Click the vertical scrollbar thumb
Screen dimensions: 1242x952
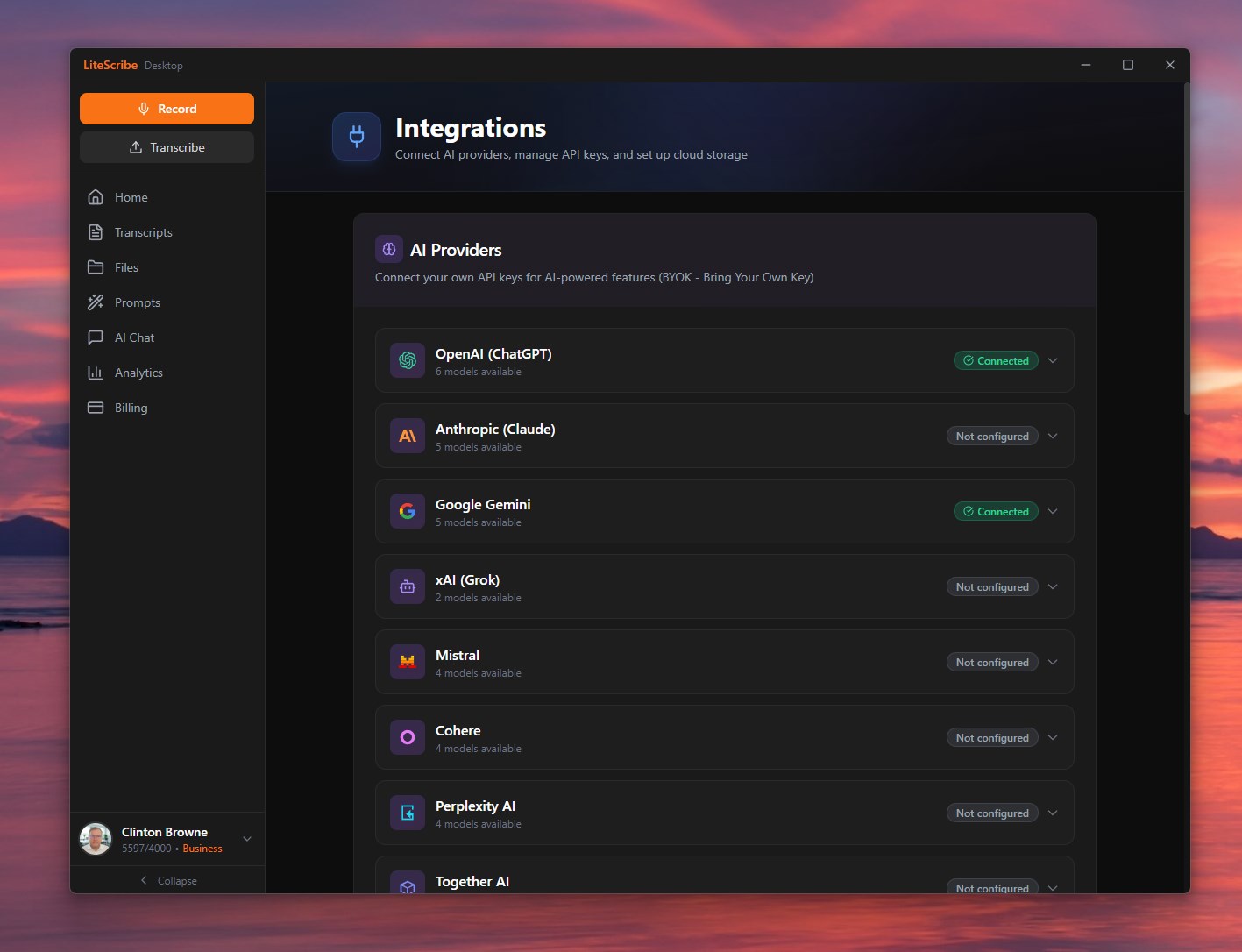[1187, 248]
